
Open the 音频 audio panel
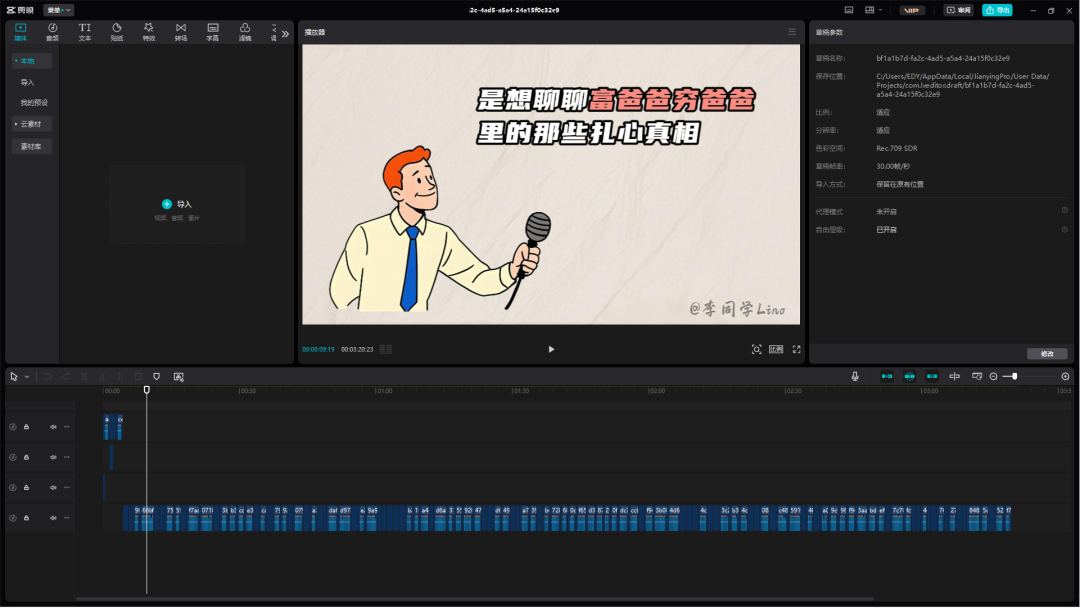(52, 32)
